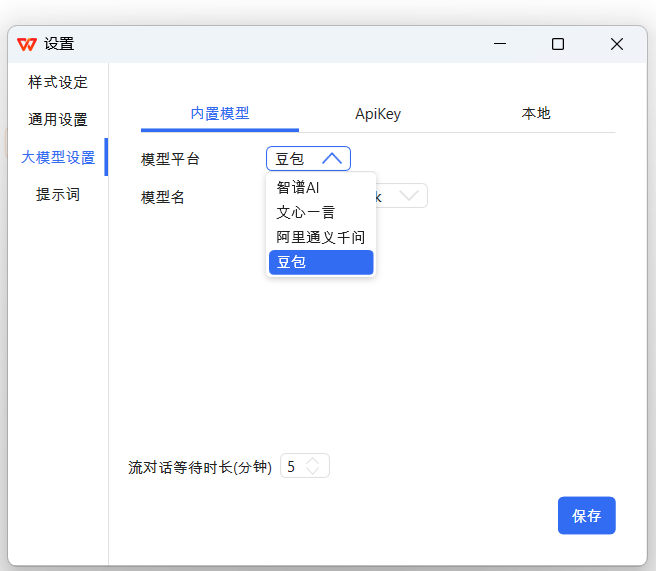The height and width of the screenshot is (571, 656).
Task: Click the WPS logo icon in title bar
Action: tap(27, 44)
